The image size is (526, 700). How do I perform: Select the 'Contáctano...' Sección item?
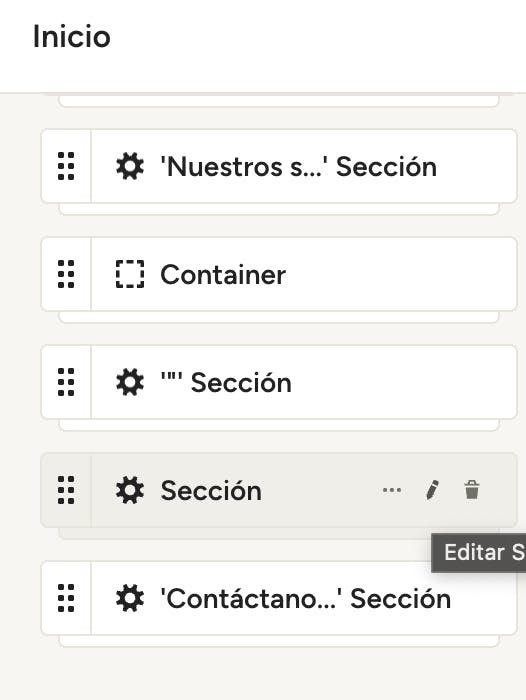click(x=279, y=598)
